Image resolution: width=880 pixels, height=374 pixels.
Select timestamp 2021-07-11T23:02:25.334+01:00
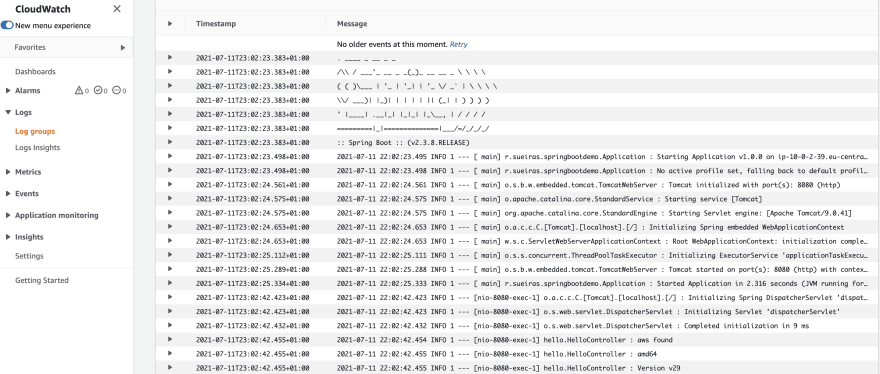(253, 284)
